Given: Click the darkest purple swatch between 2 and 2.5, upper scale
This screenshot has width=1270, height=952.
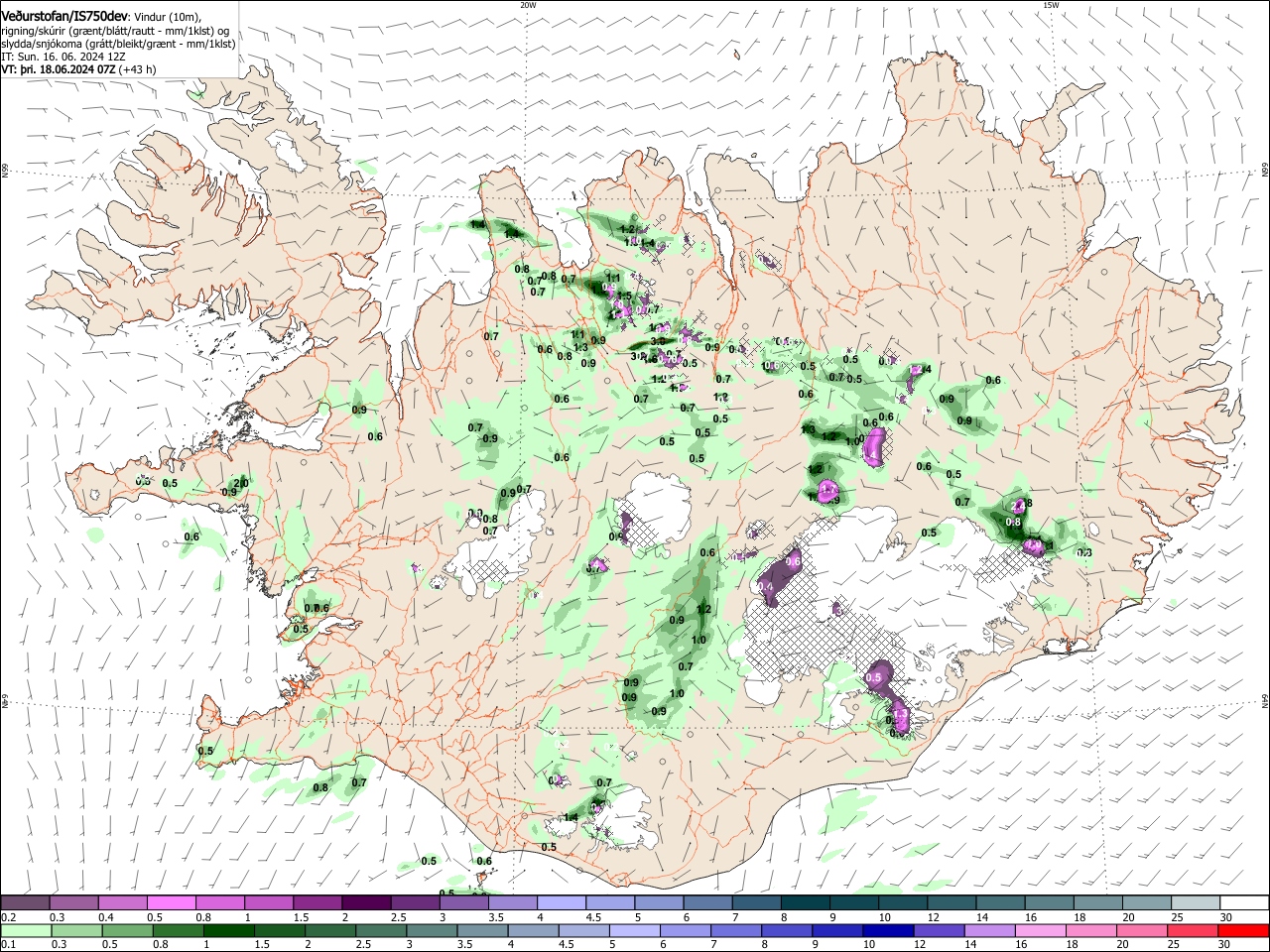Looking at the screenshot, I should tap(366, 903).
